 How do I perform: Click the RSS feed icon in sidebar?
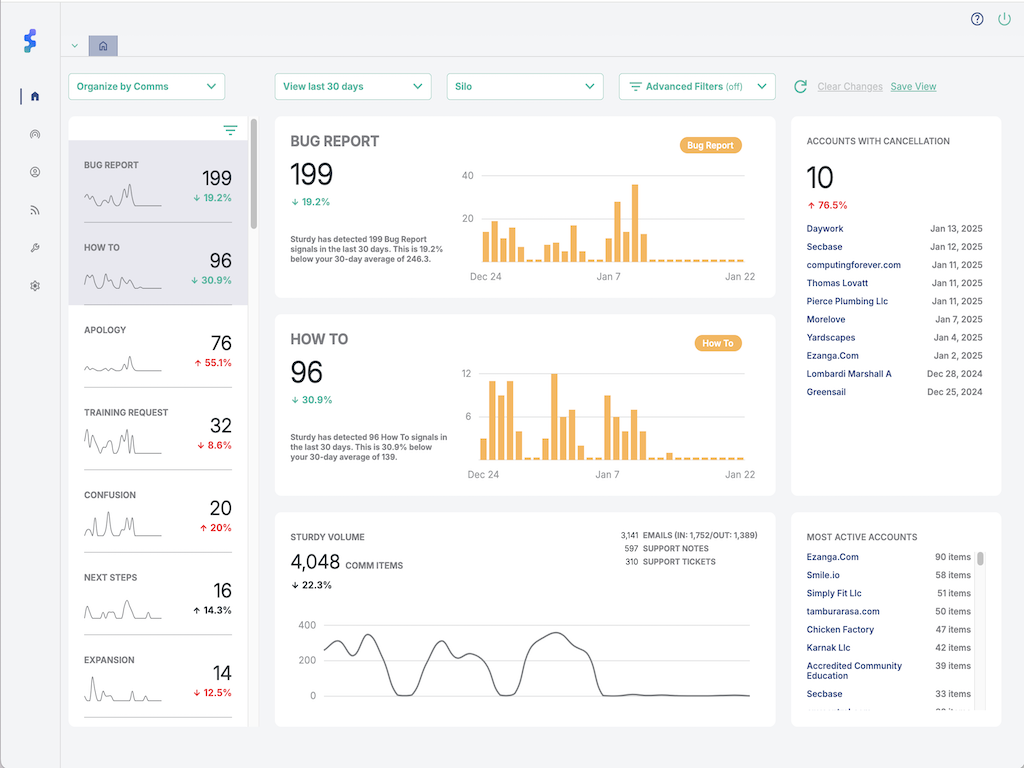pos(35,210)
